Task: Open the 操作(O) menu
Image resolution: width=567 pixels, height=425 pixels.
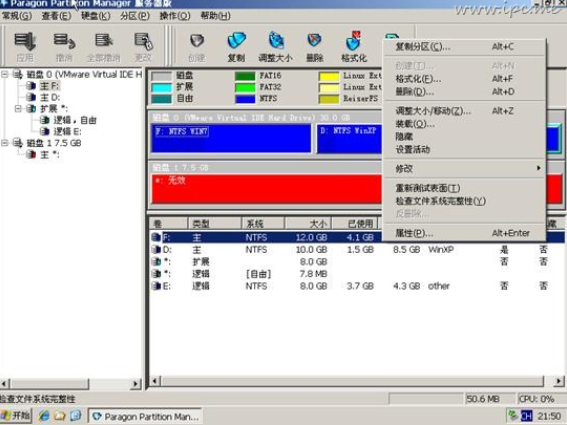Action: (x=175, y=16)
